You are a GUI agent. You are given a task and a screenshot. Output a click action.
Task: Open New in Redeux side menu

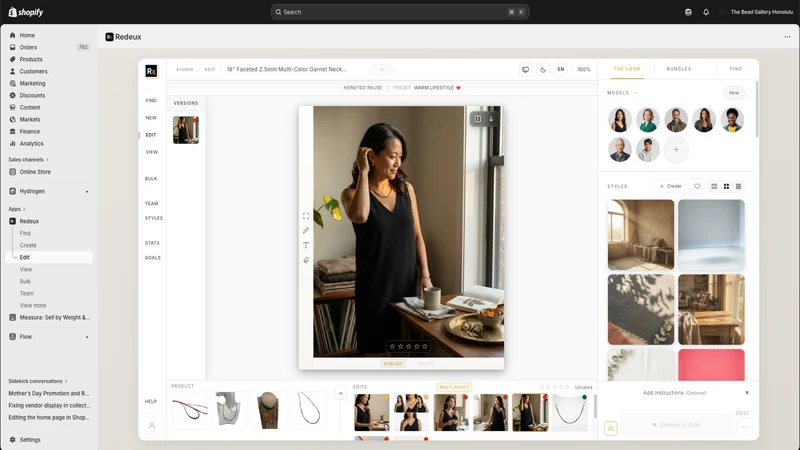click(x=151, y=118)
